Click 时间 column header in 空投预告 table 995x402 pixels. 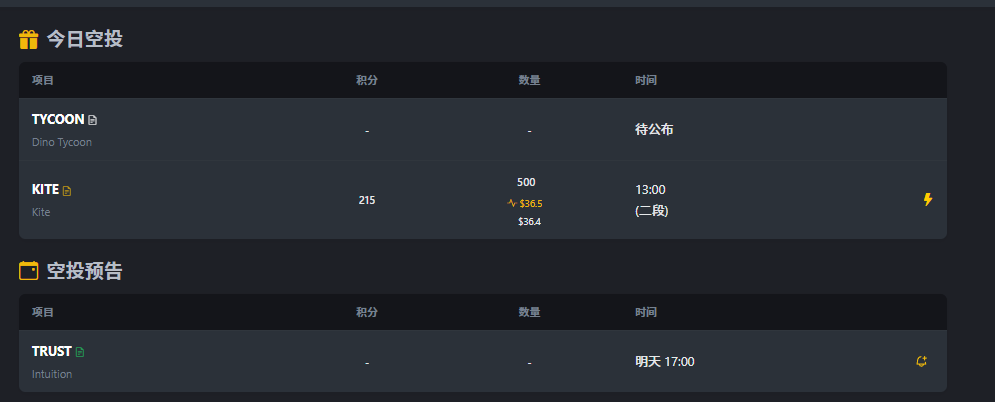pyautogui.click(x=646, y=312)
